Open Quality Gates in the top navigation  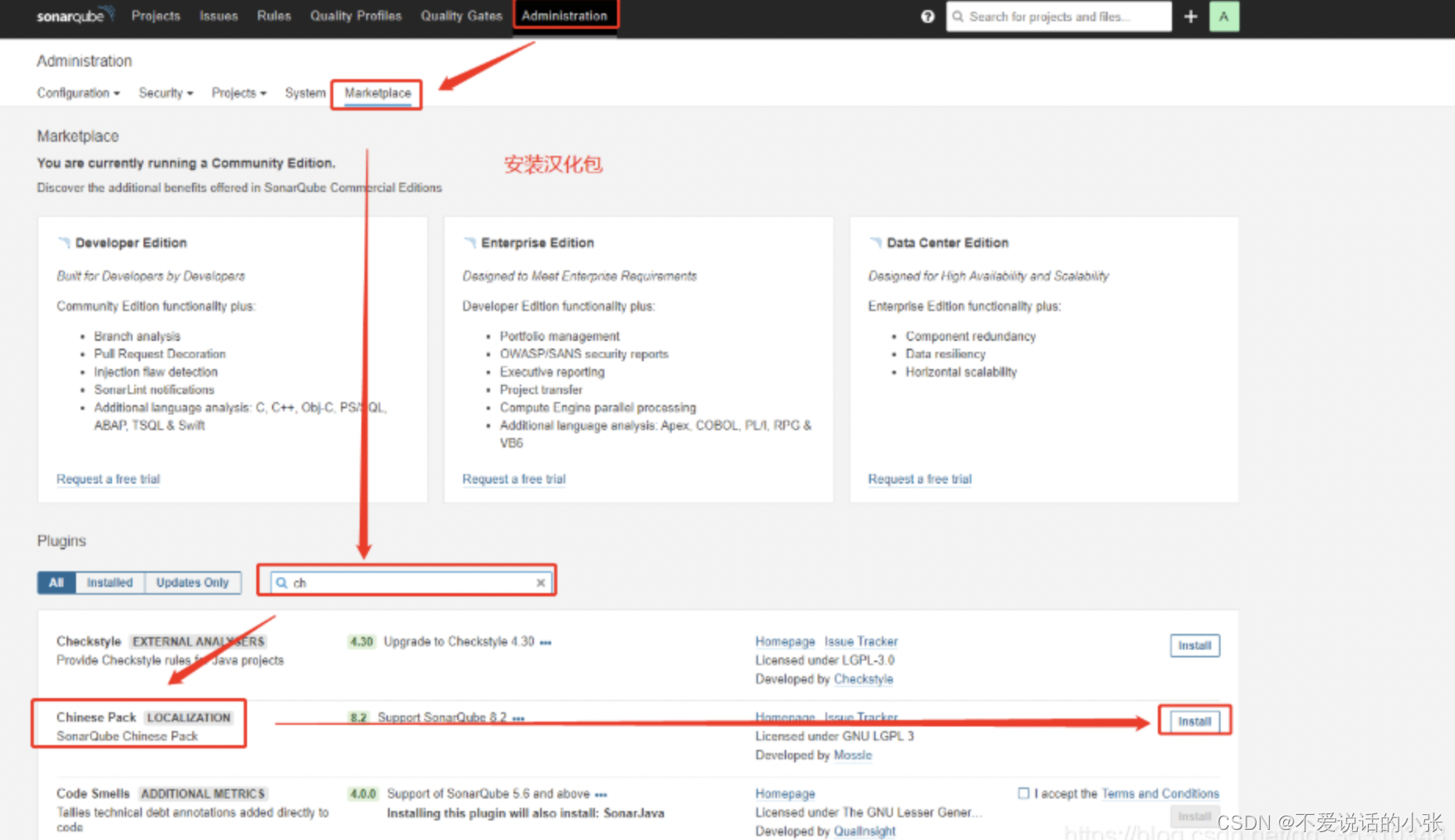point(461,16)
